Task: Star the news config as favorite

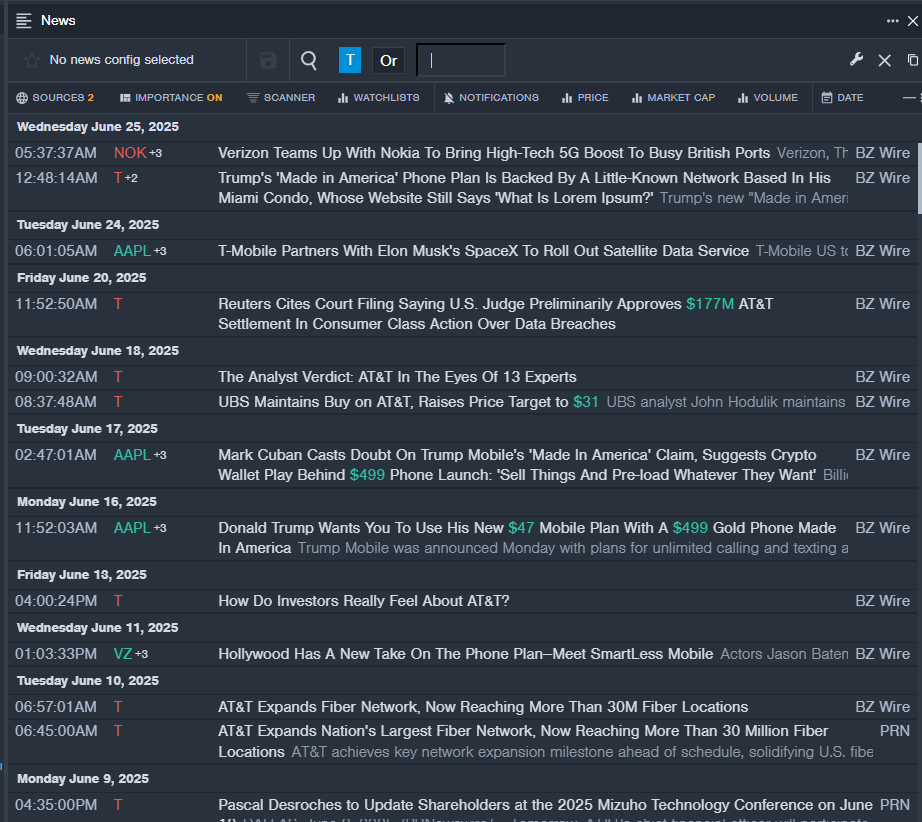Action: tap(32, 60)
